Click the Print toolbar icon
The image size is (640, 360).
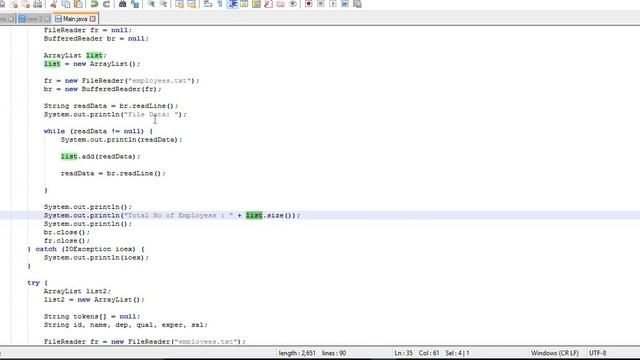click(38, 4)
